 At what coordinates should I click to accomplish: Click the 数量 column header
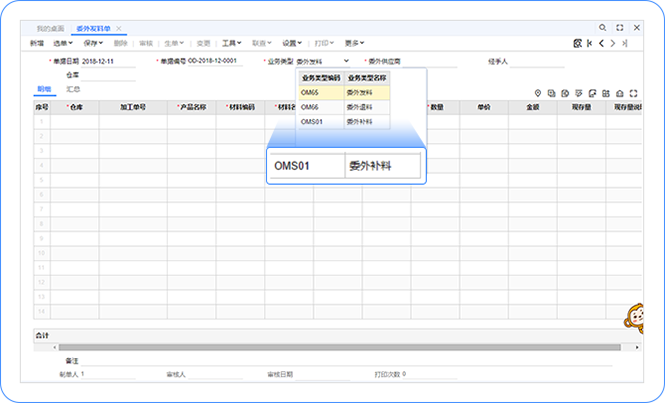[435, 107]
